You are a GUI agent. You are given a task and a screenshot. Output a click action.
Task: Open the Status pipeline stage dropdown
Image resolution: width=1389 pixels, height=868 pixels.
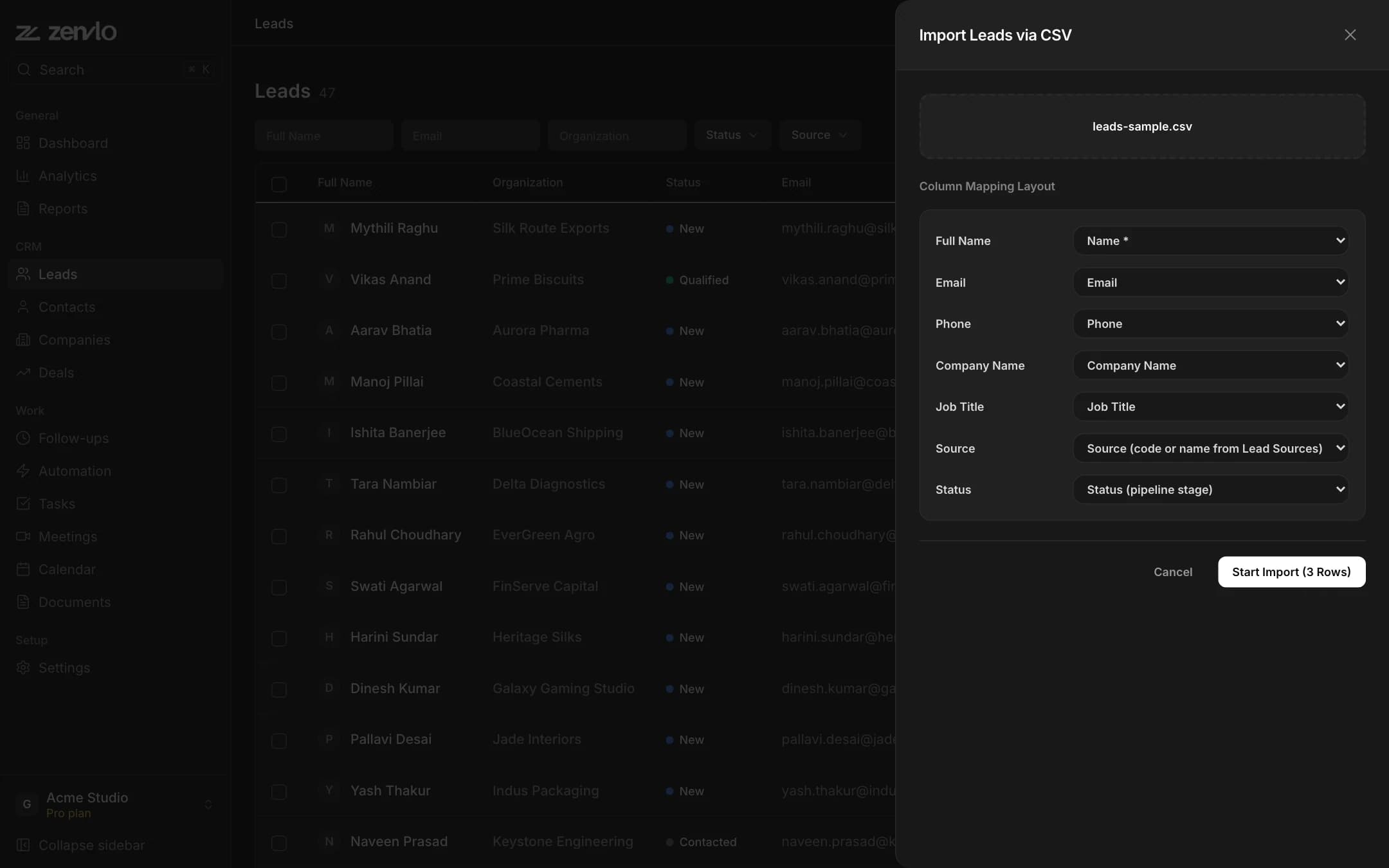(1211, 489)
